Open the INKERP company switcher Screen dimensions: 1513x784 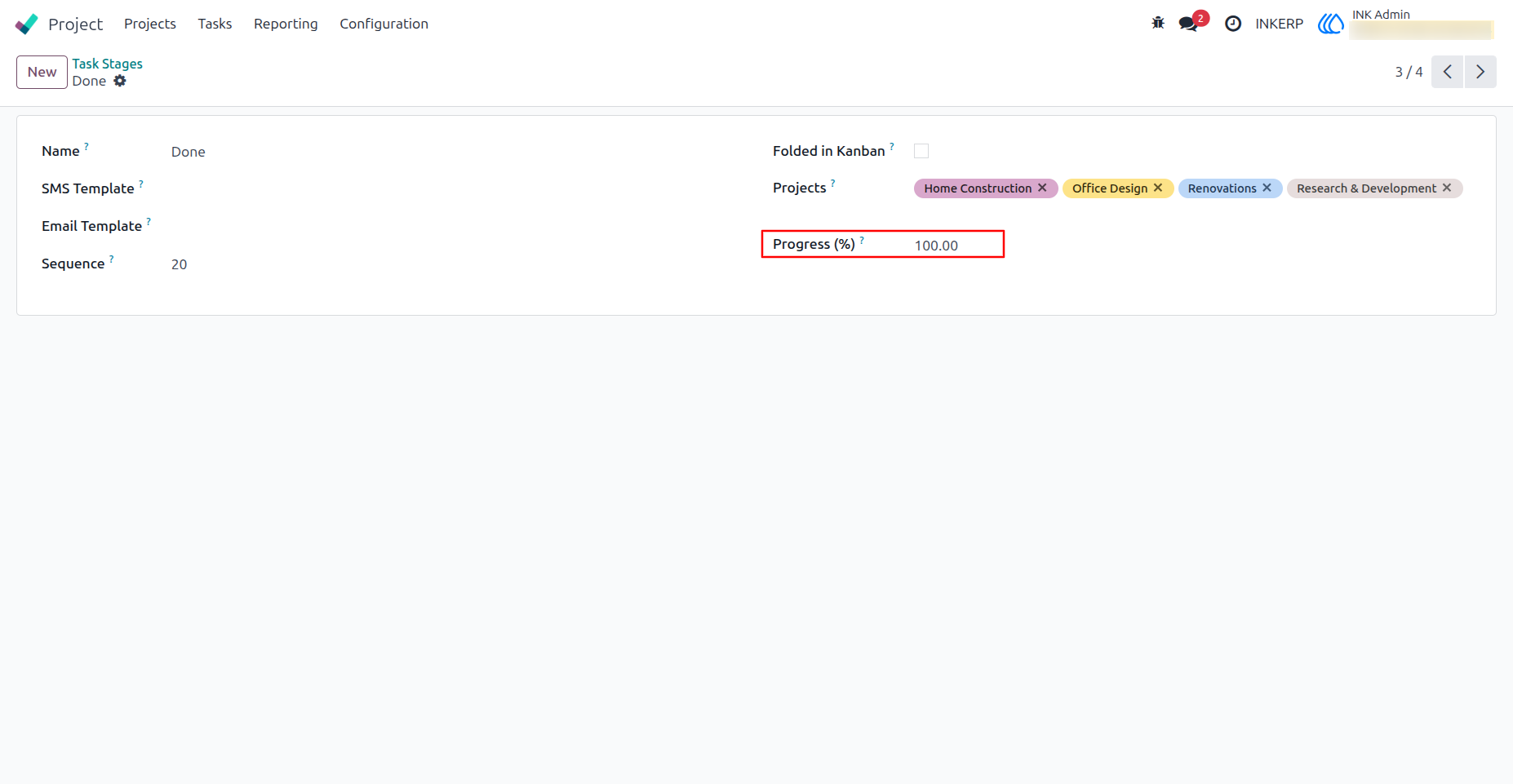pos(1279,24)
